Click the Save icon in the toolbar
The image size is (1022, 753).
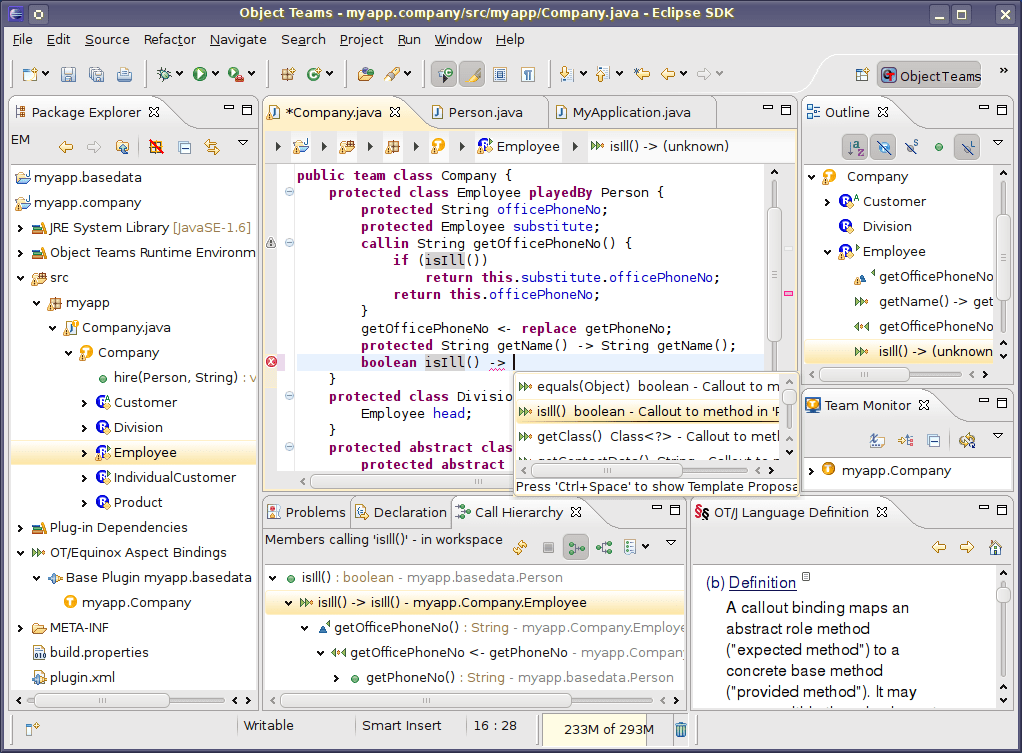(69, 74)
